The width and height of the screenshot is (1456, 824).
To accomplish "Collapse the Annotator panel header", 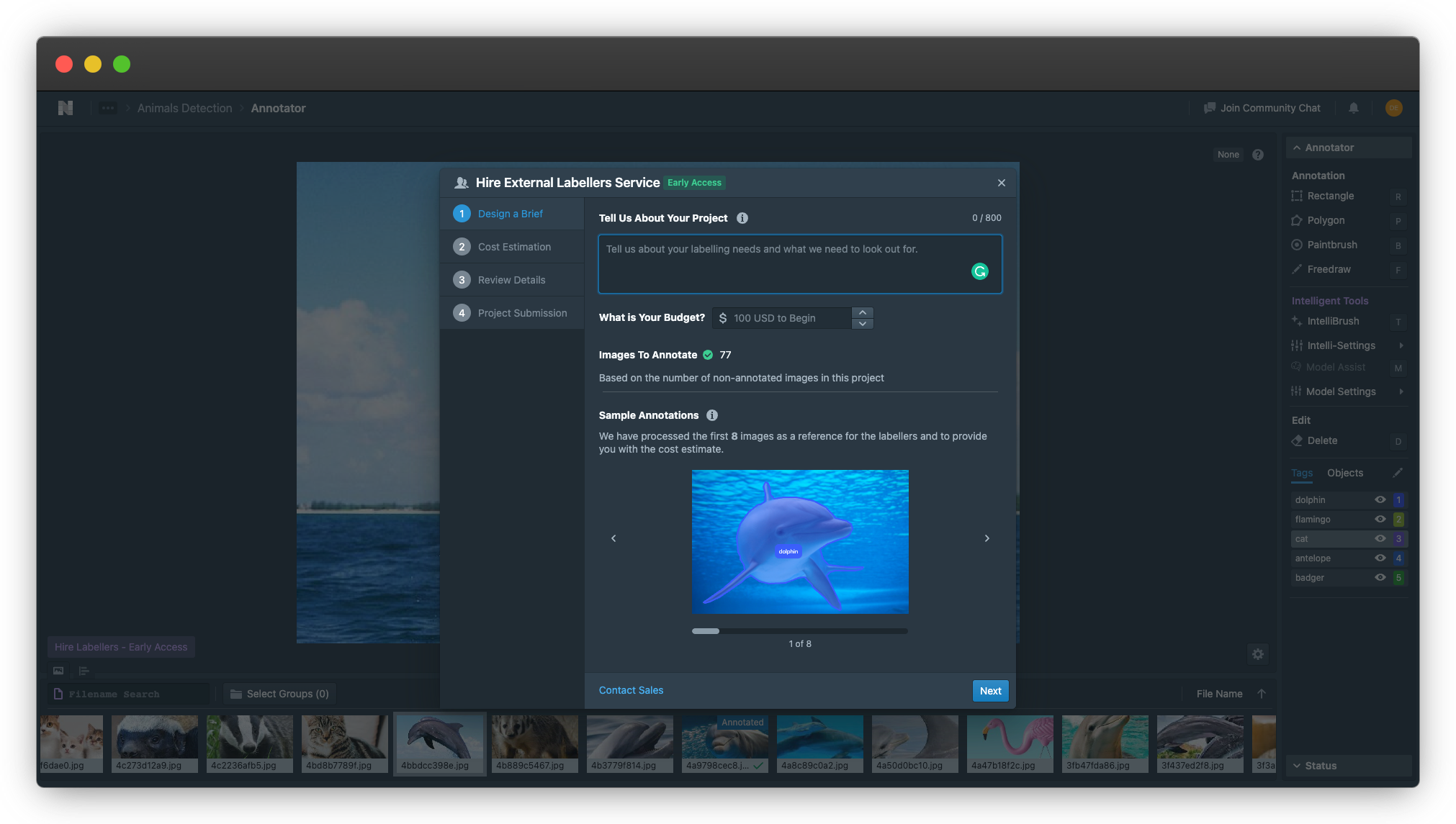I will point(1349,148).
